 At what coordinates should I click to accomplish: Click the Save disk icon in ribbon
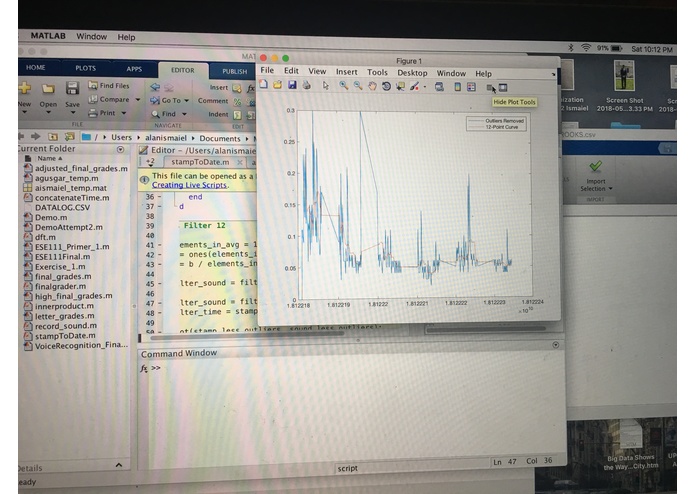(x=72, y=88)
